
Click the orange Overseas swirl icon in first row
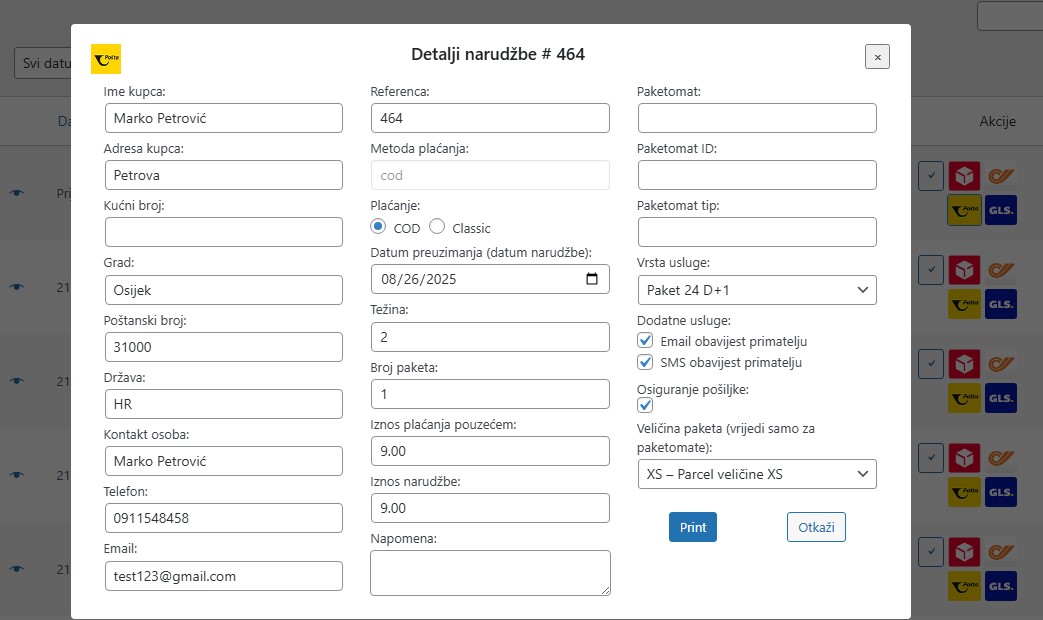(1000, 176)
